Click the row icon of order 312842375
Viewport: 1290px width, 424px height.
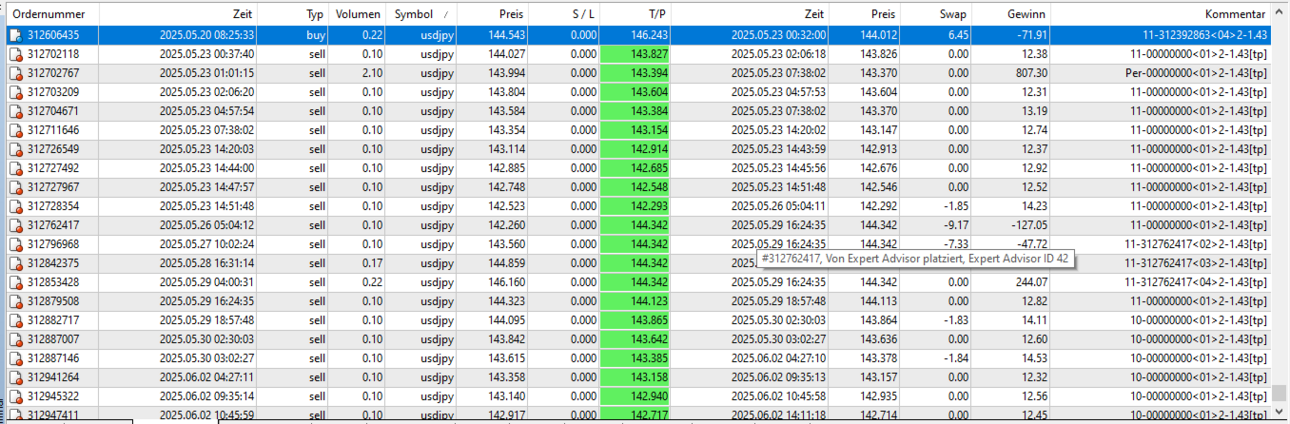(x=15, y=263)
